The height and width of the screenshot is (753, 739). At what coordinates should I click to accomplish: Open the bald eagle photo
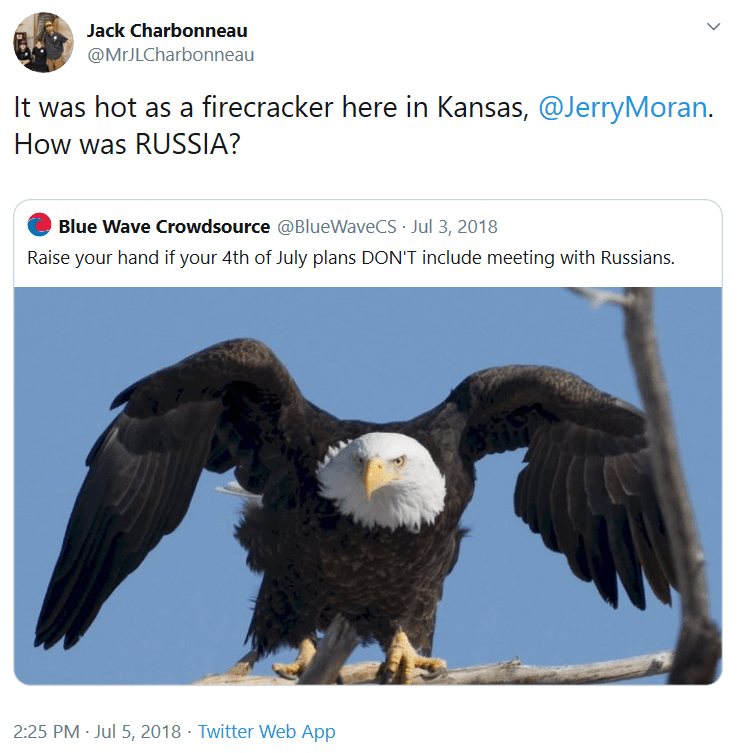[x=368, y=486]
